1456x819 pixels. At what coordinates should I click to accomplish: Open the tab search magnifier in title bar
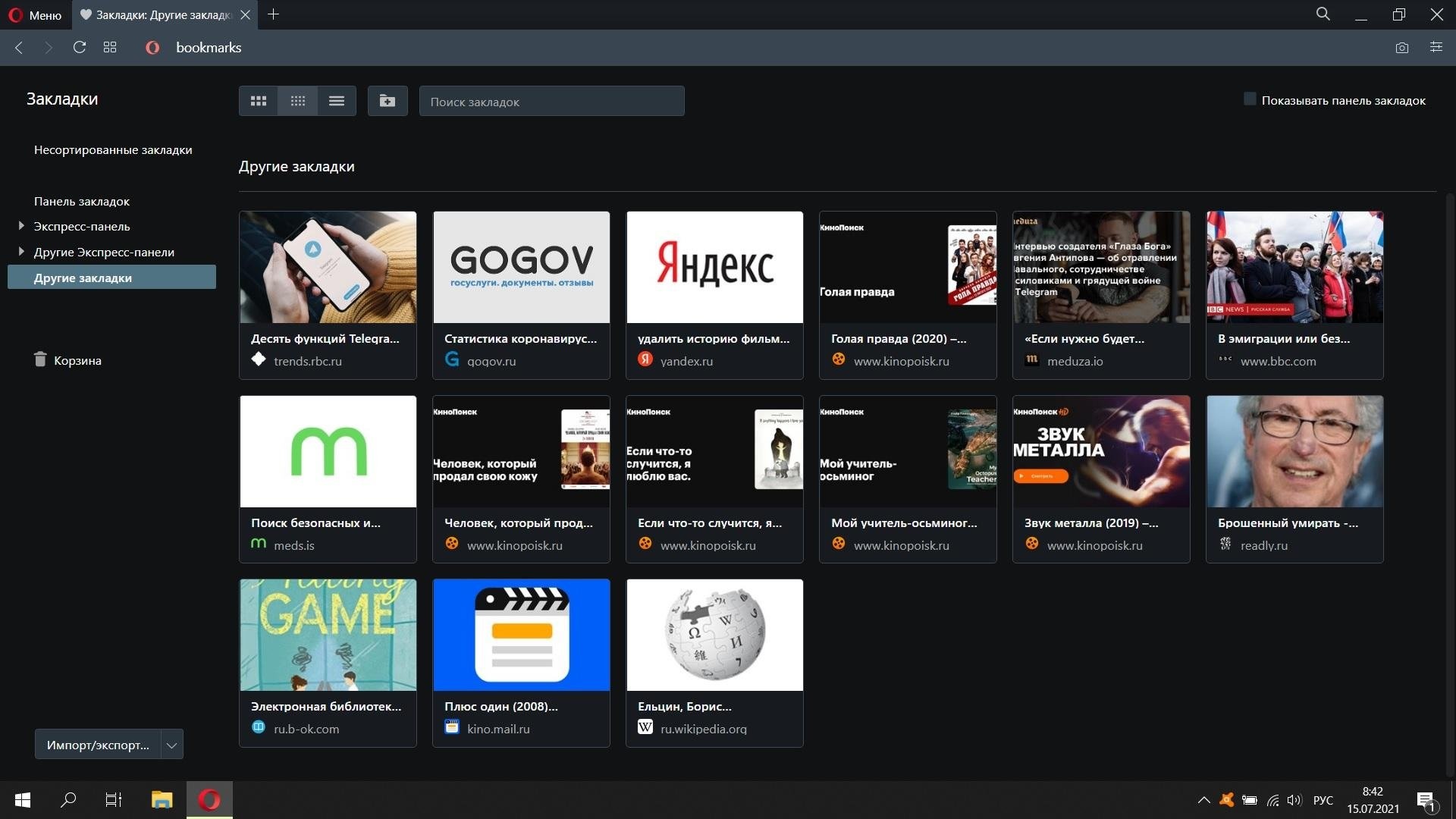click(x=1323, y=14)
